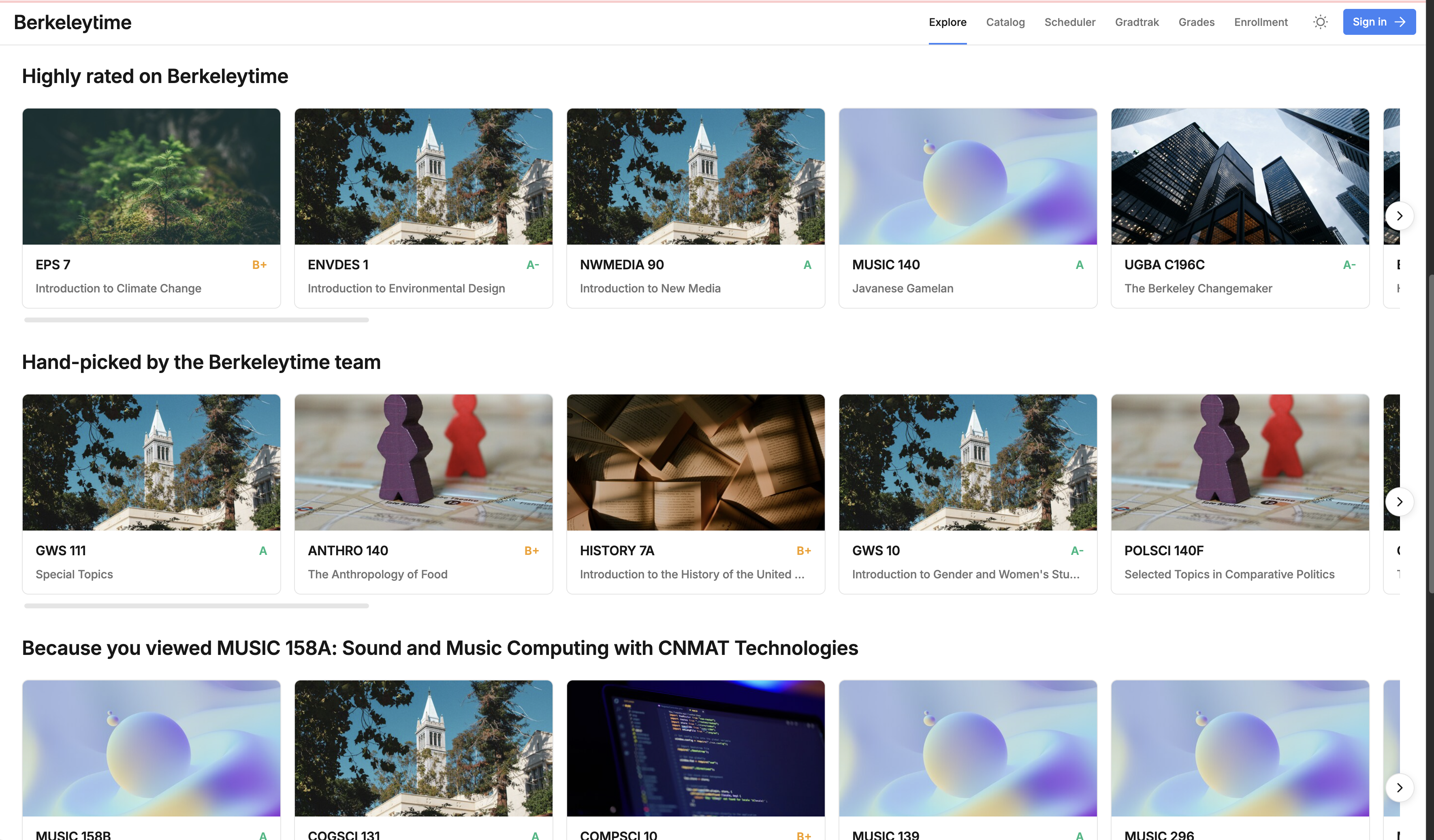Open the MUSIC 158B course image
Image resolution: width=1434 pixels, height=840 pixels.
pyautogui.click(x=152, y=748)
